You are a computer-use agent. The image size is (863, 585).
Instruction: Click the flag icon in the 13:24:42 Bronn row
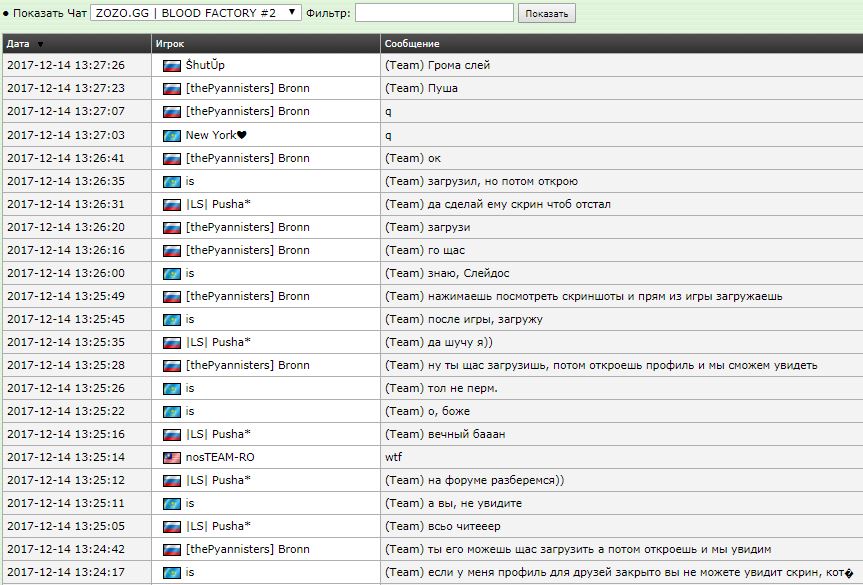click(172, 549)
